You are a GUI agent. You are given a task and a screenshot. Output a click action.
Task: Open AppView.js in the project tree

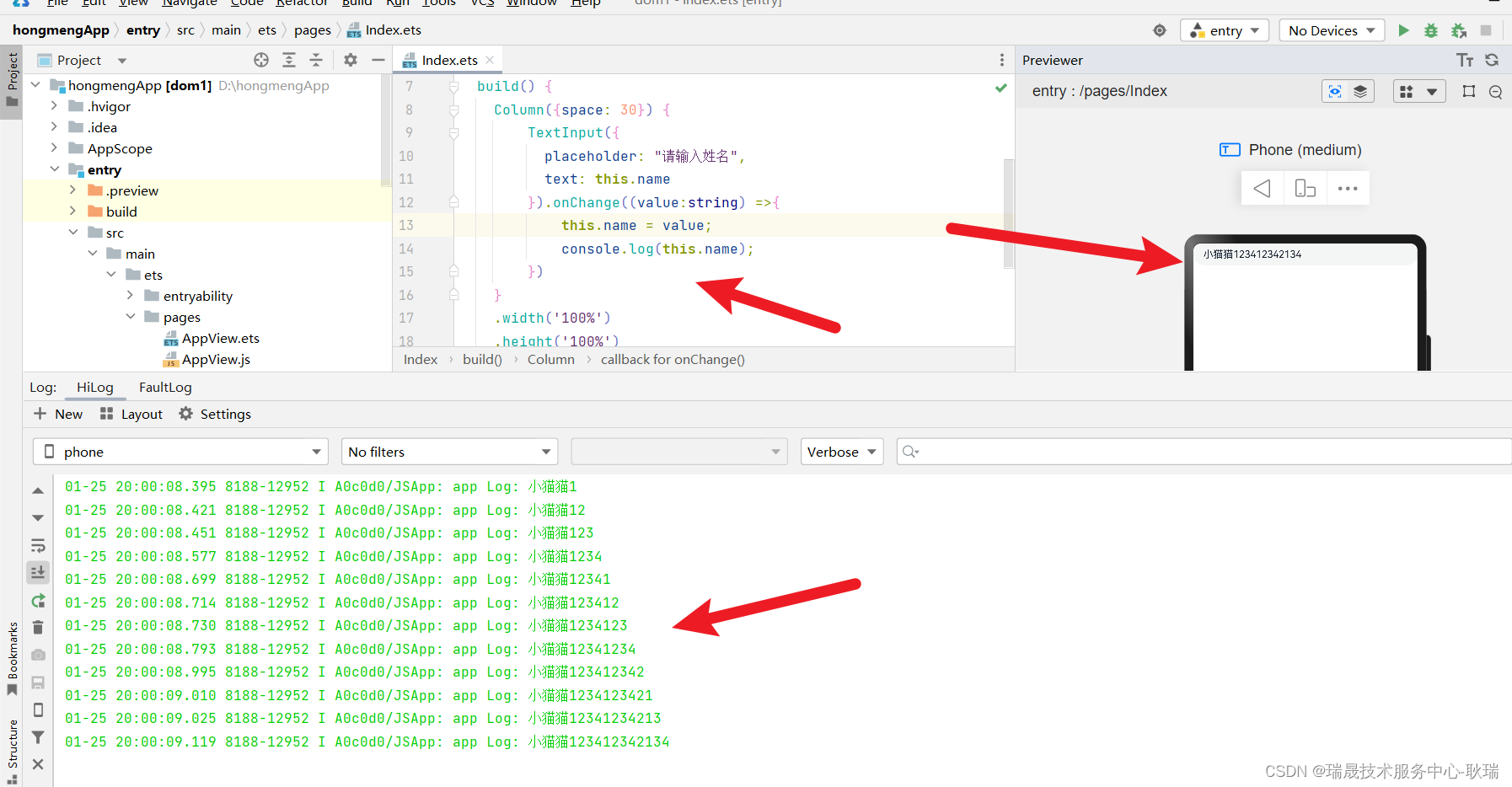tap(216, 359)
